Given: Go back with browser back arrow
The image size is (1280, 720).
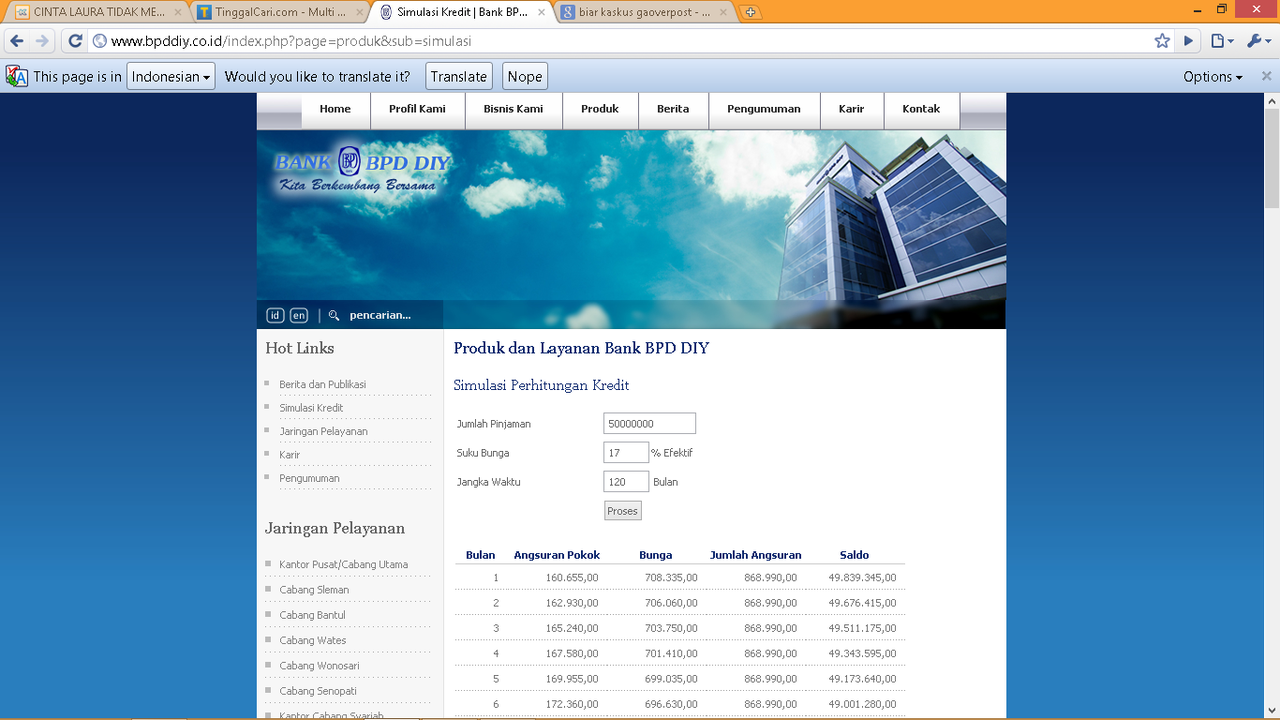Looking at the screenshot, I should pyautogui.click(x=16, y=41).
